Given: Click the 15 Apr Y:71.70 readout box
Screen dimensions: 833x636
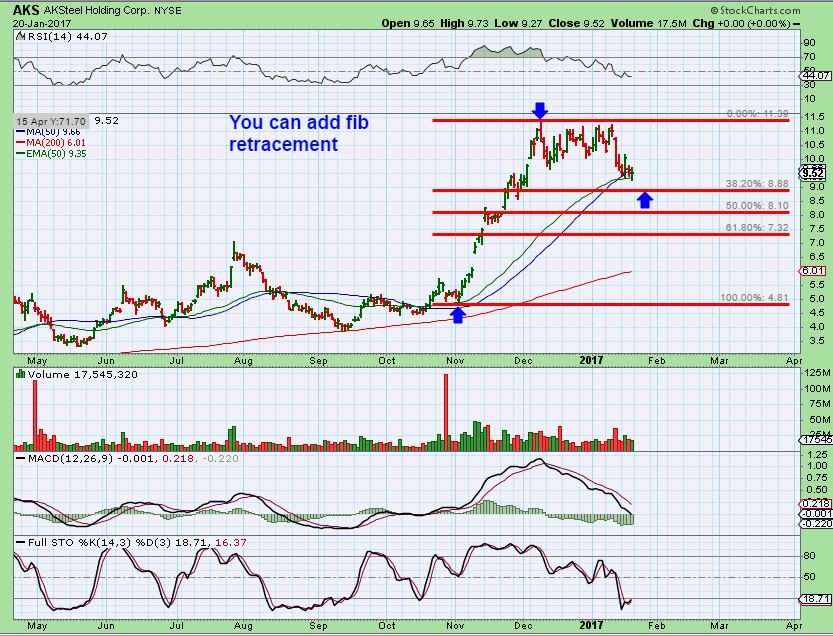Looking at the screenshot, I should click(51, 121).
